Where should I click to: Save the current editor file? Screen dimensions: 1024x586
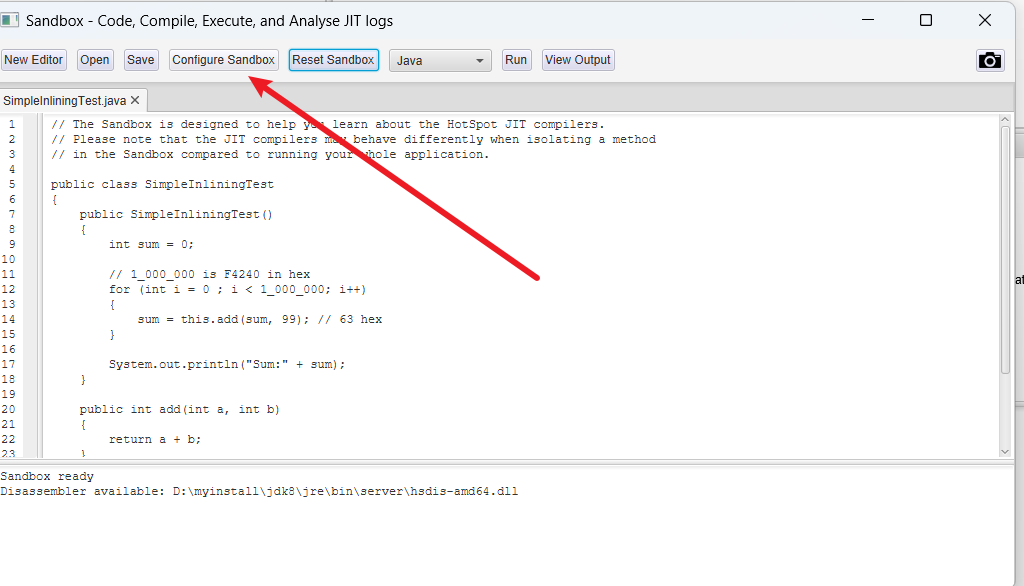point(141,60)
